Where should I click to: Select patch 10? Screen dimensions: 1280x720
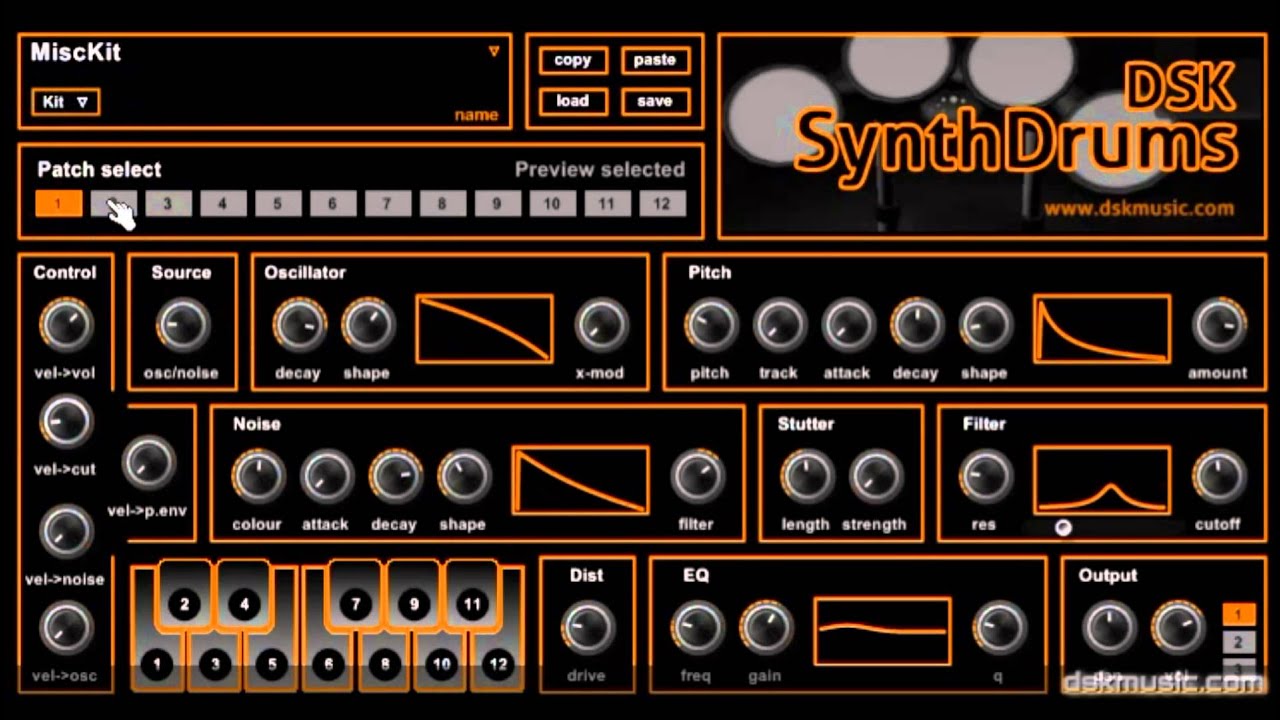pos(552,204)
